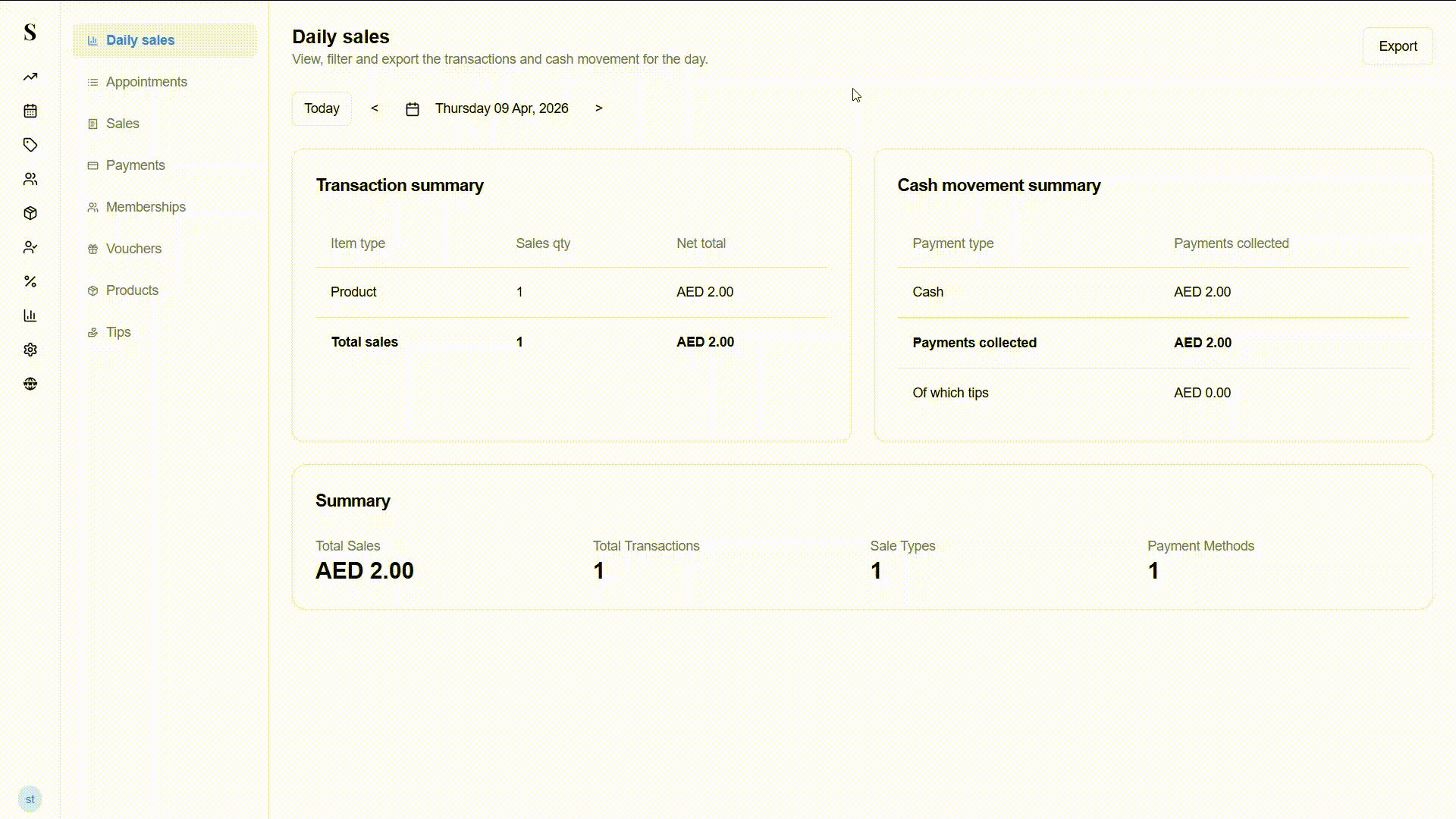Click the Export button

1397,46
